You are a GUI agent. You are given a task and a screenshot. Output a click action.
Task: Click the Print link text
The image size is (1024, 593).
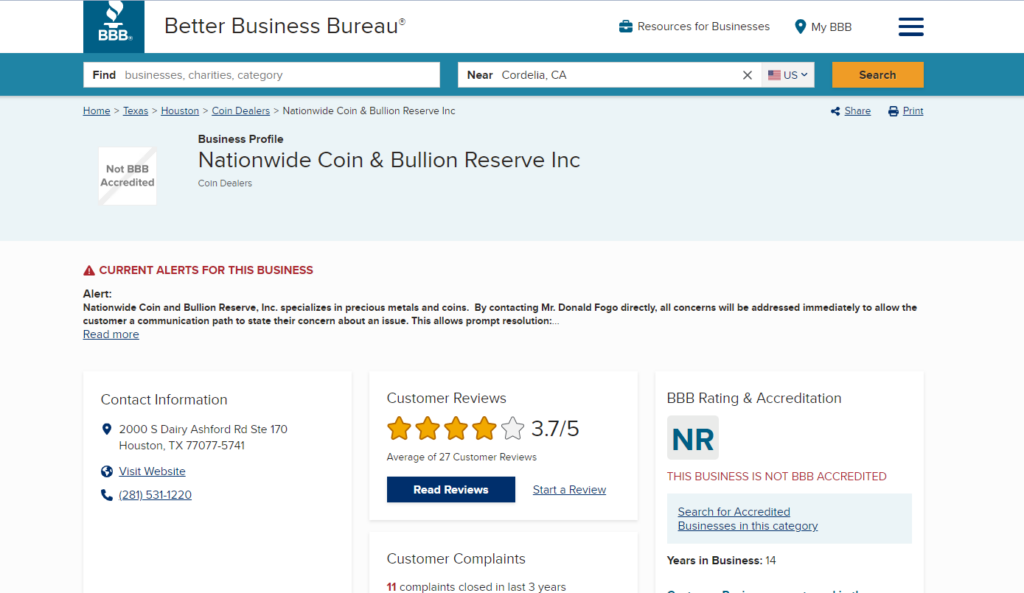[x=913, y=111]
